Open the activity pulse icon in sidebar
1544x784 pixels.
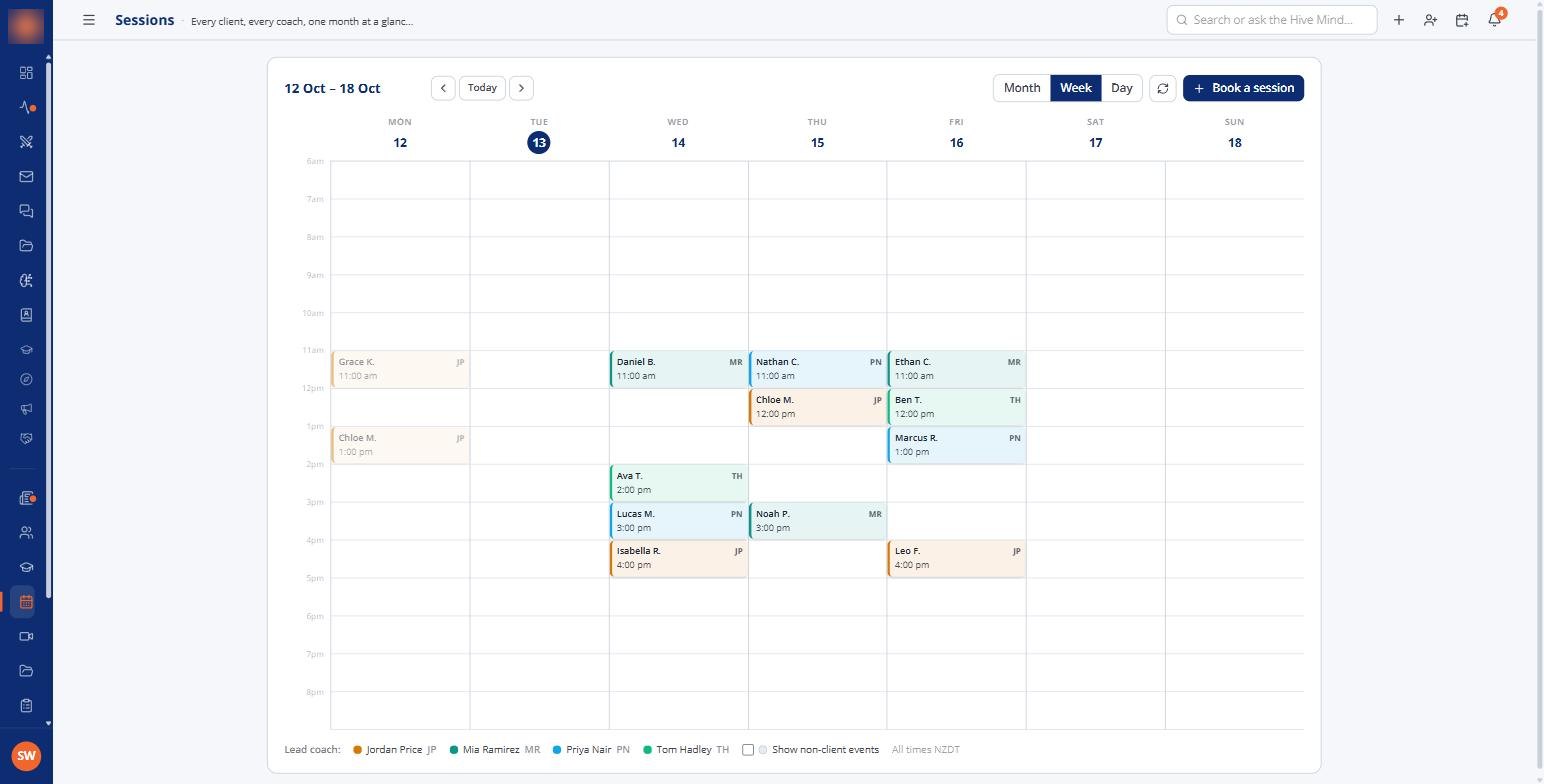[x=26, y=107]
